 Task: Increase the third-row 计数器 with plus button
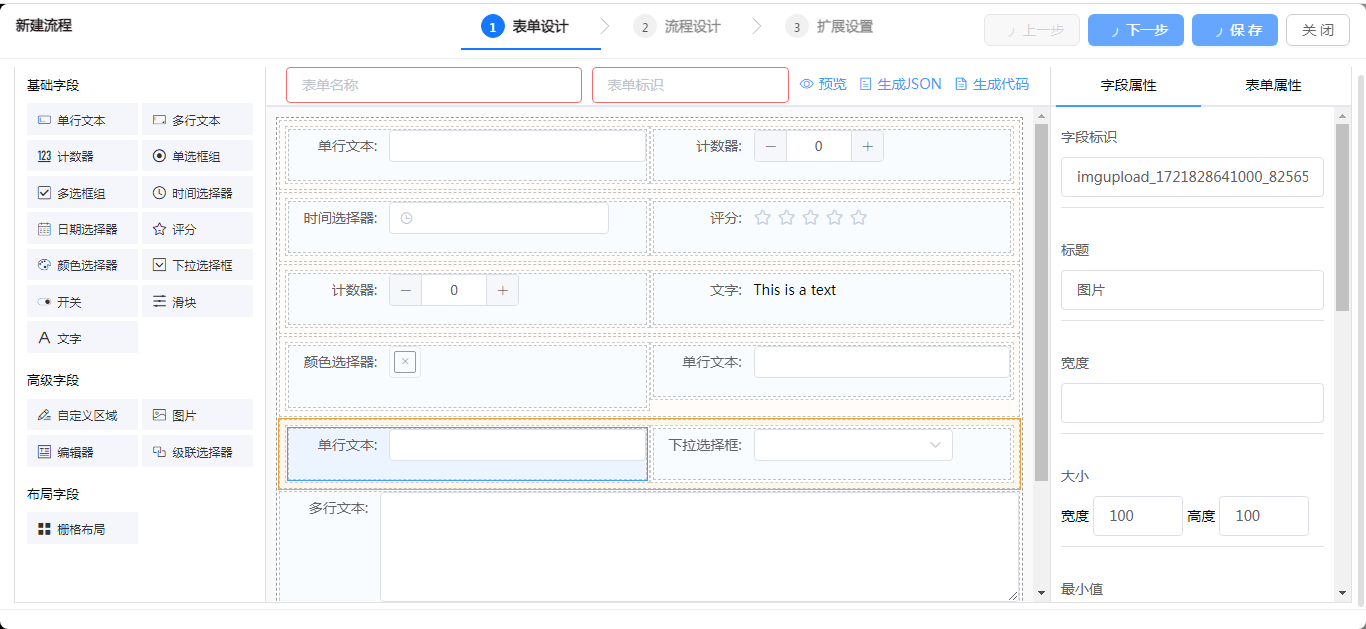click(x=502, y=290)
